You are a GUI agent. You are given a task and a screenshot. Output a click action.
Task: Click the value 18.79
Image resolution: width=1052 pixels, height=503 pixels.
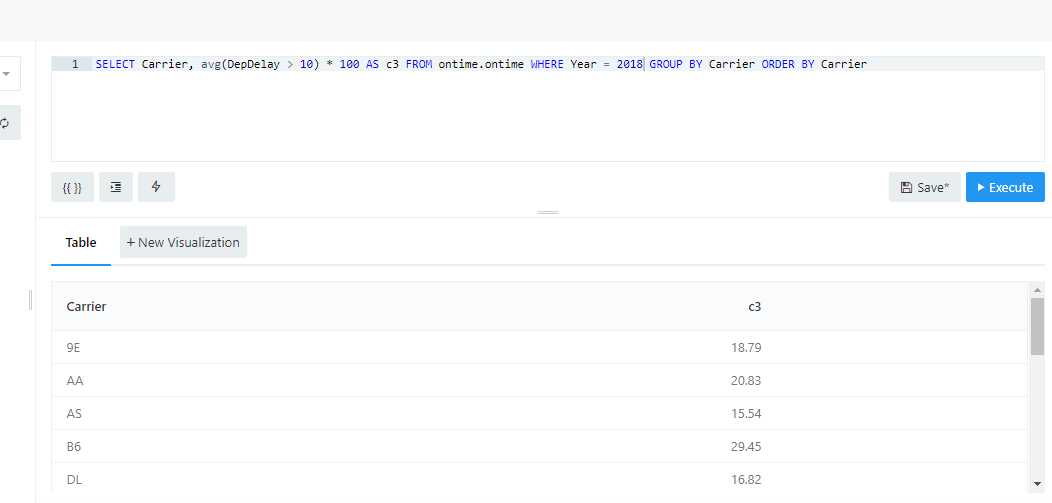click(x=746, y=347)
